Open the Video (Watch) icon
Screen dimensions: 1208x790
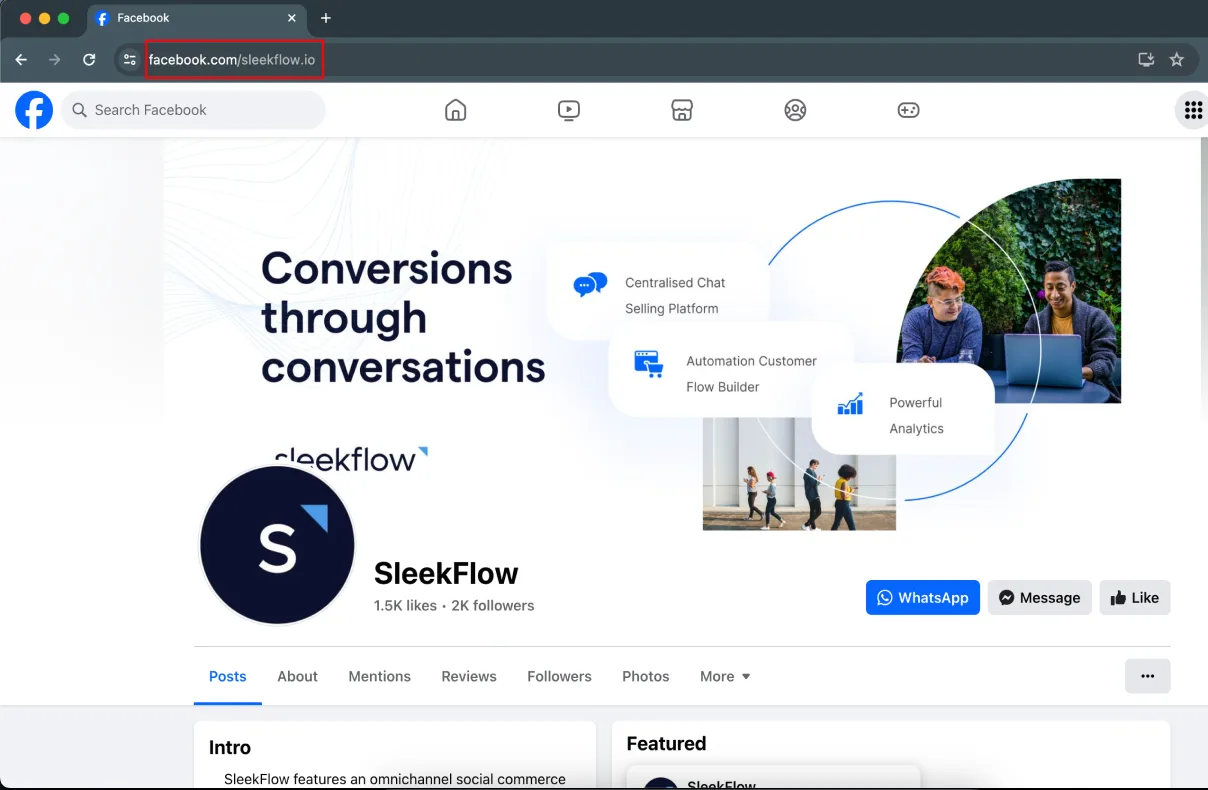point(569,110)
